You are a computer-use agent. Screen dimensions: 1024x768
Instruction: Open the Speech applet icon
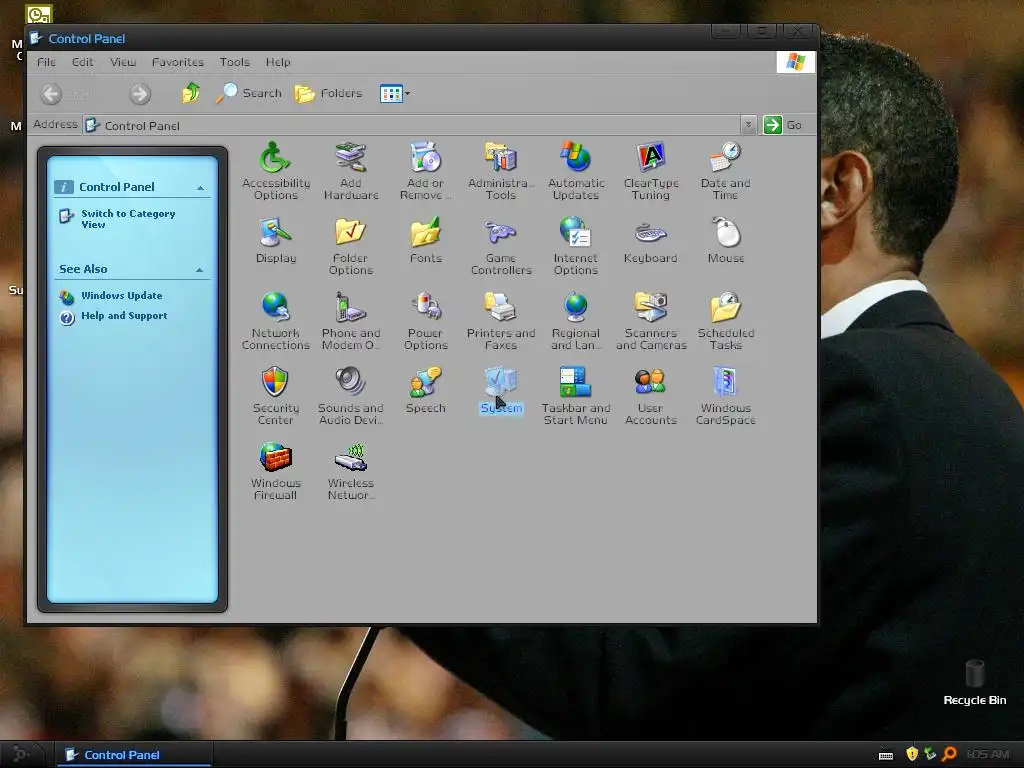click(426, 391)
